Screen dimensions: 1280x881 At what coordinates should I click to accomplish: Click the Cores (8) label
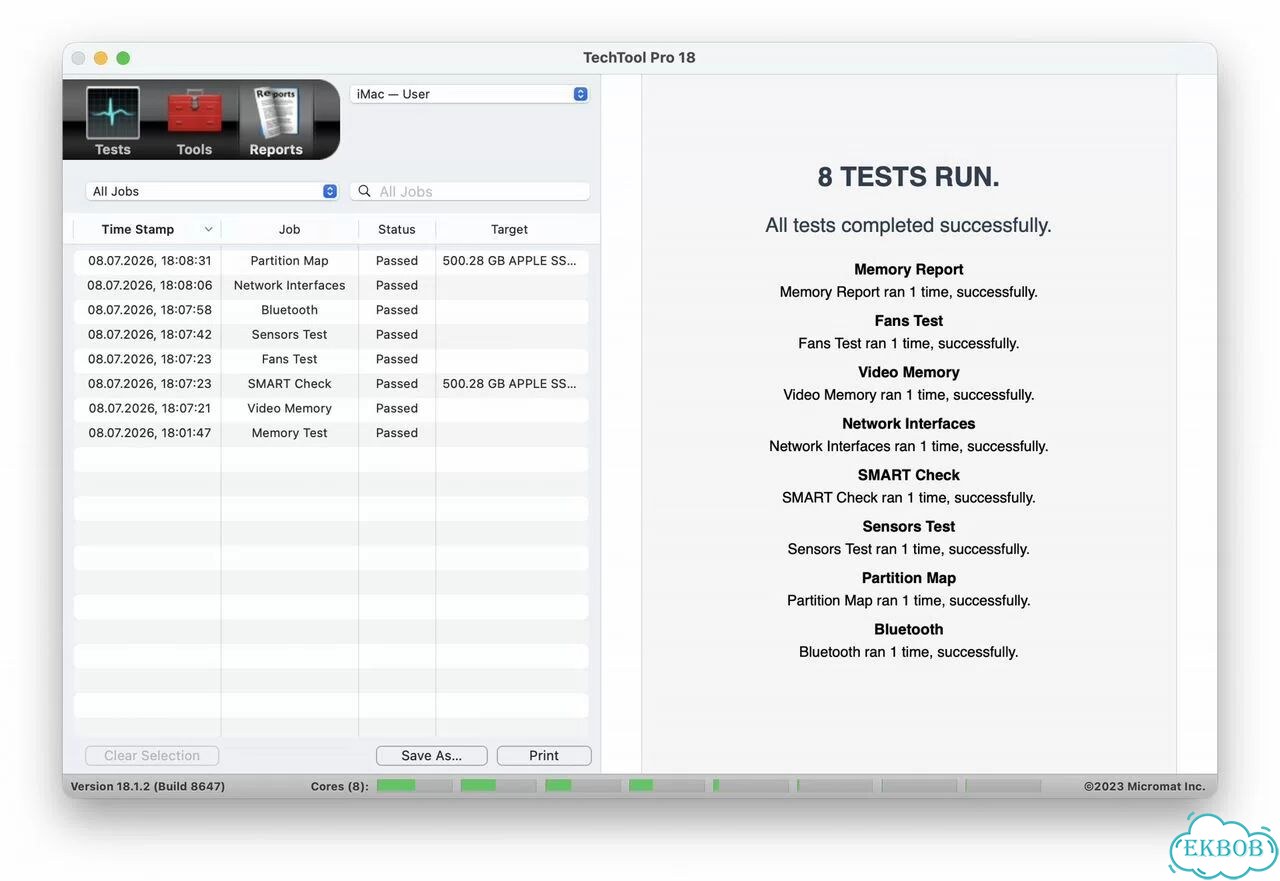click(339, 787)
